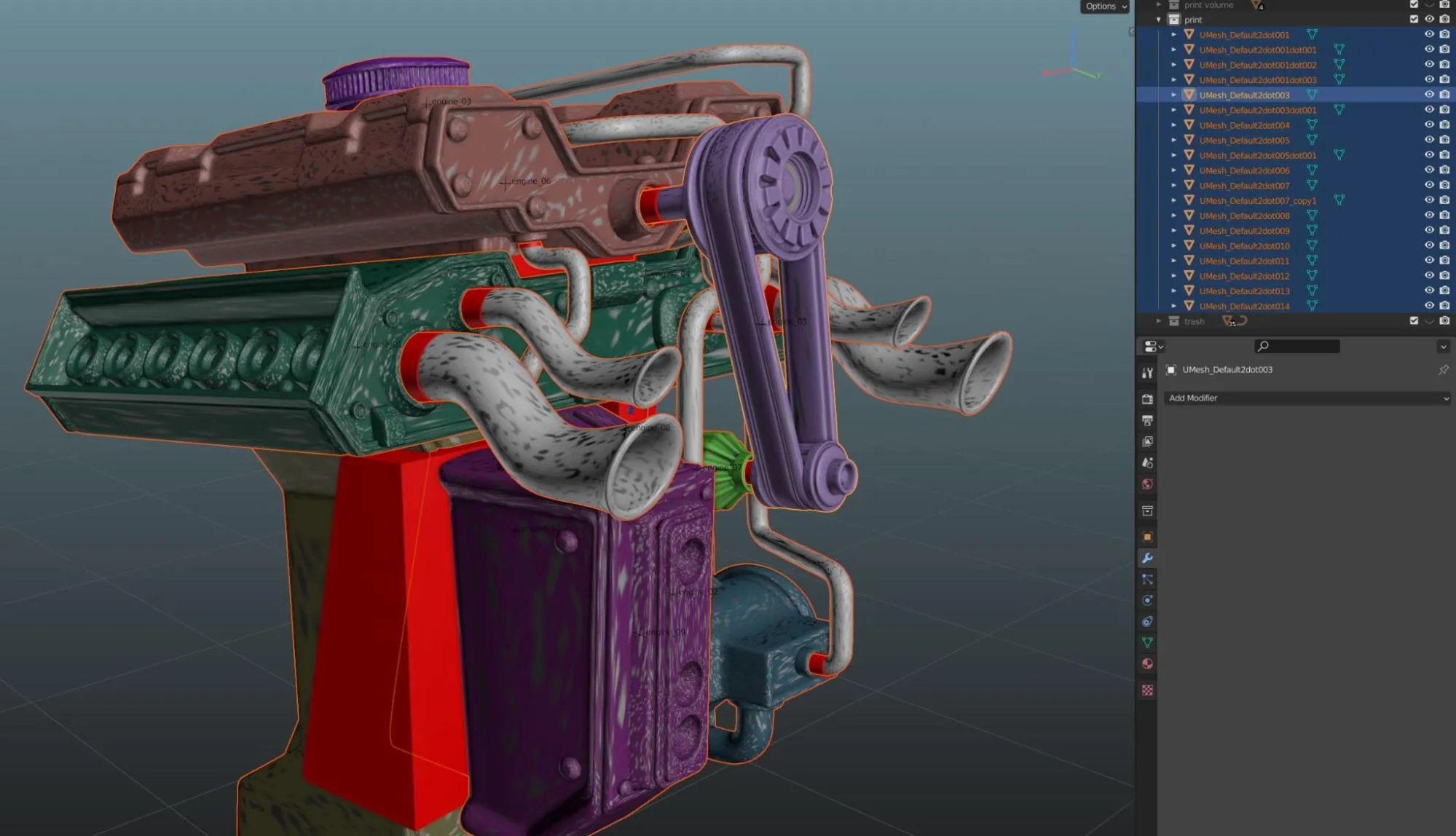Open the Modifiers properties tab (wrench)
The image size is (1456, 836).
(1147, 559)
